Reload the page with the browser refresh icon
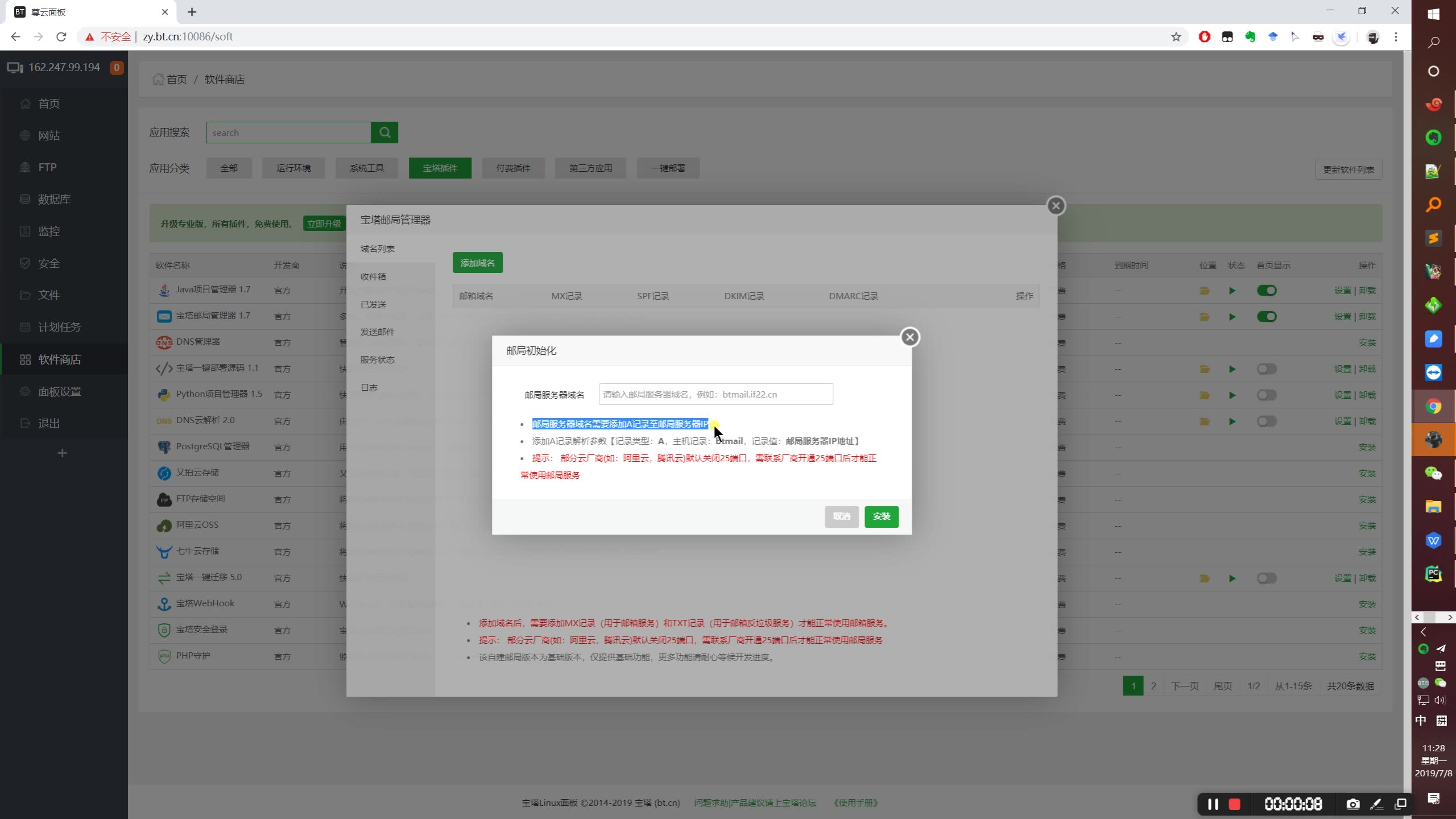The image size is (1456, 819). click(61, 37)
